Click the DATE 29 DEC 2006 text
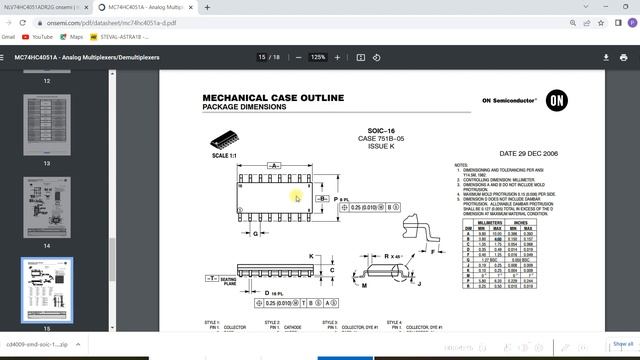 pos(529,154)
